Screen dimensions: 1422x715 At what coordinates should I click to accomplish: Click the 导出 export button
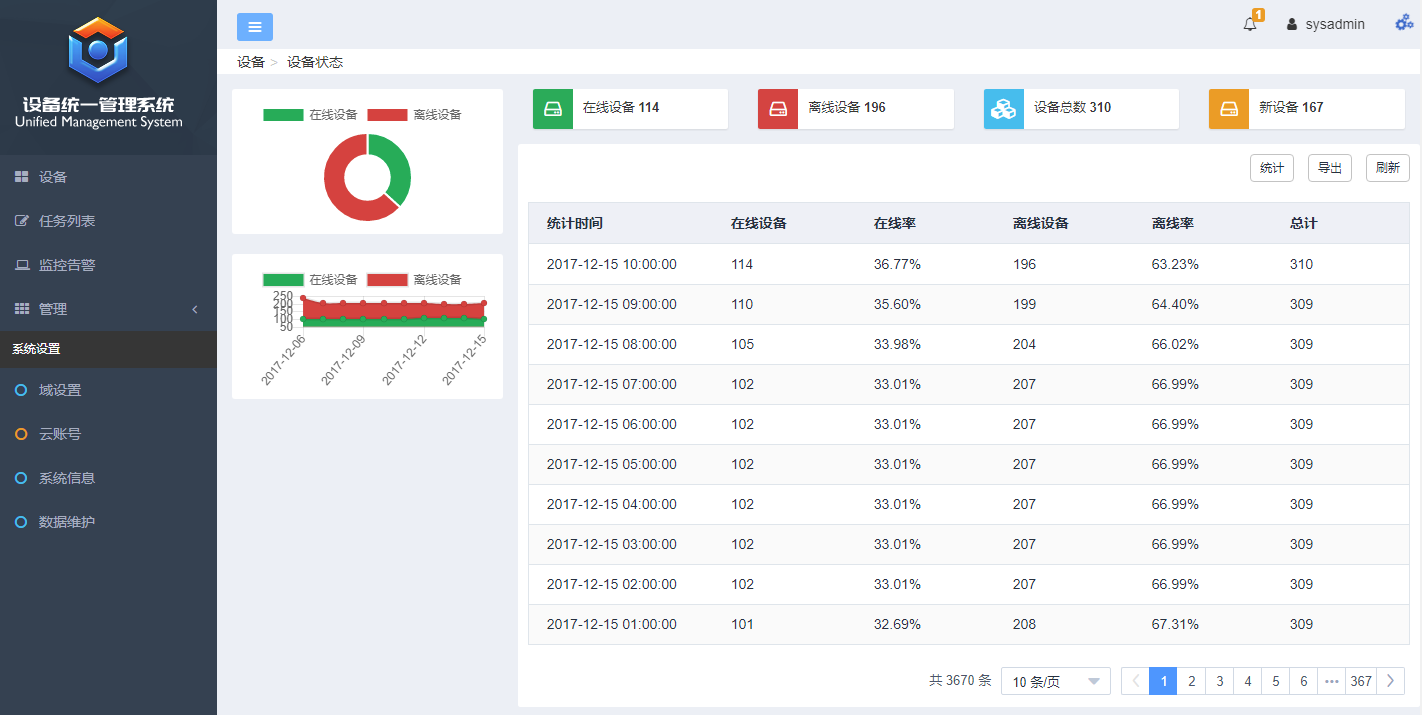point(1329,168)
